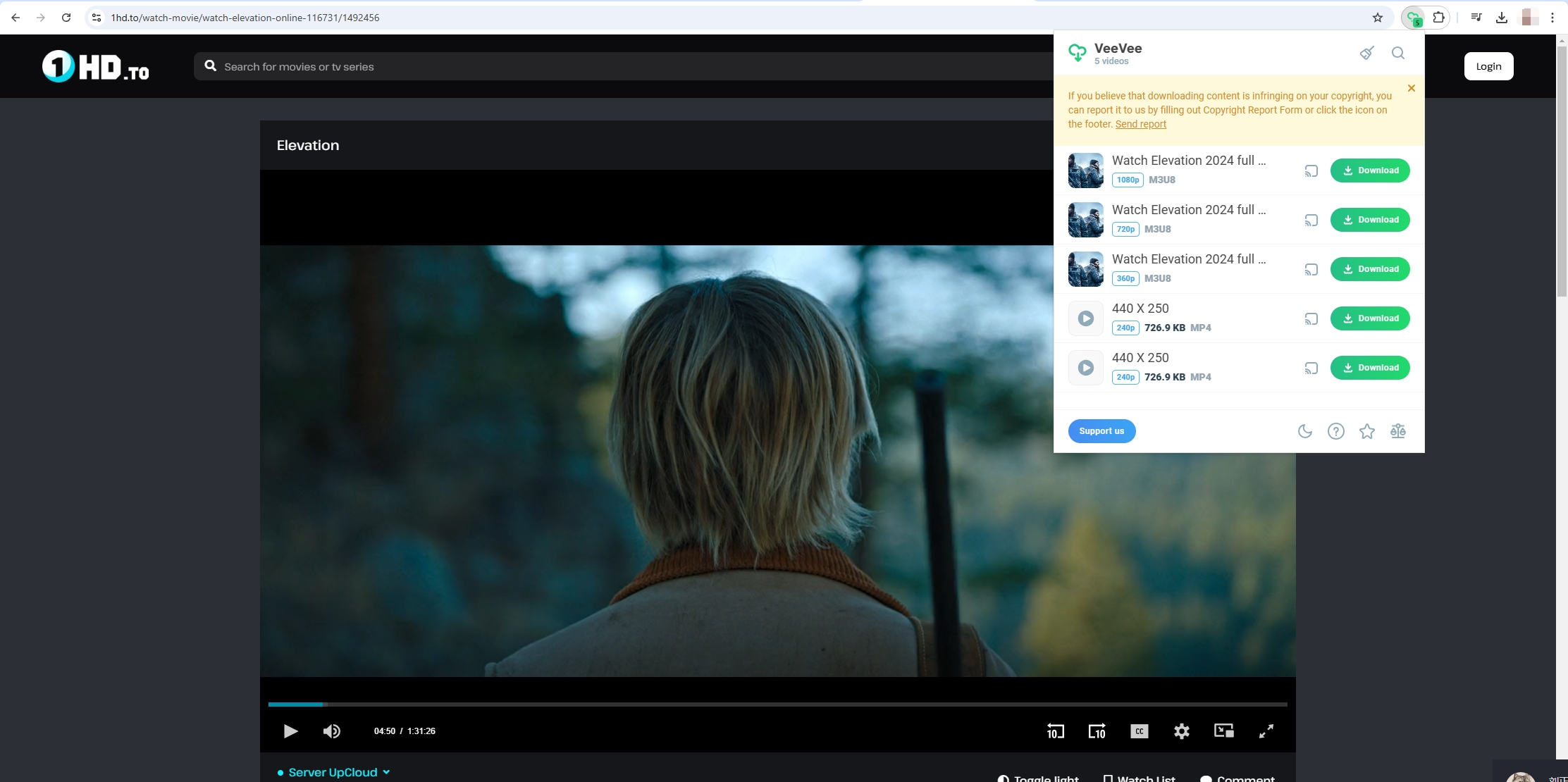The height and width of the screenshot is (782, 1568).
Task: Preview the first 440 X 250 play thumbnail
Action: (x=1086, y=318)
